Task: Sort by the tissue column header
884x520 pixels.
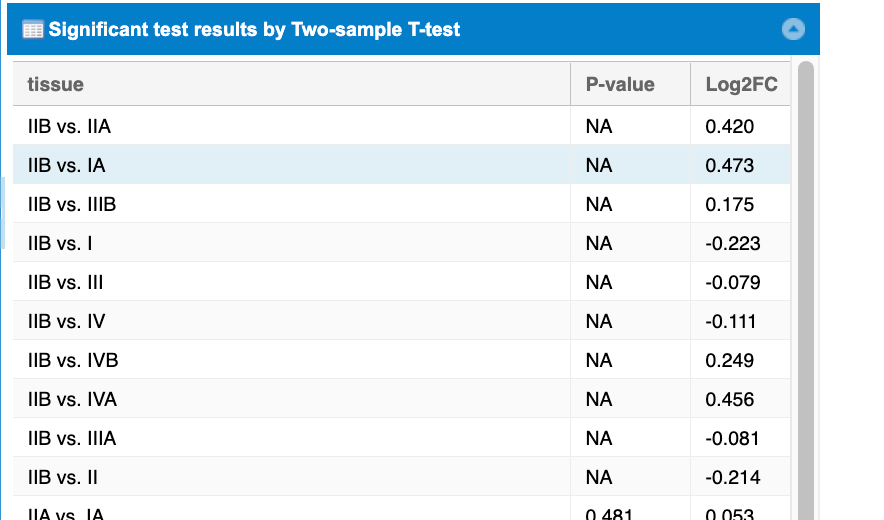Action: (x=56, y=85)
